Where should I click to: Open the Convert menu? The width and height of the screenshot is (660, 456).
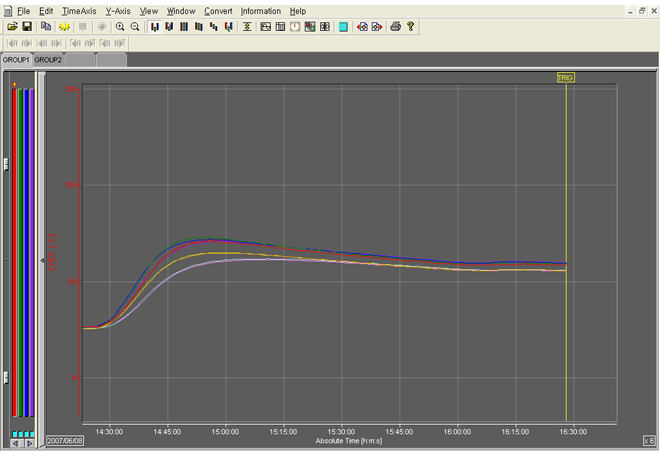(218, 11)
